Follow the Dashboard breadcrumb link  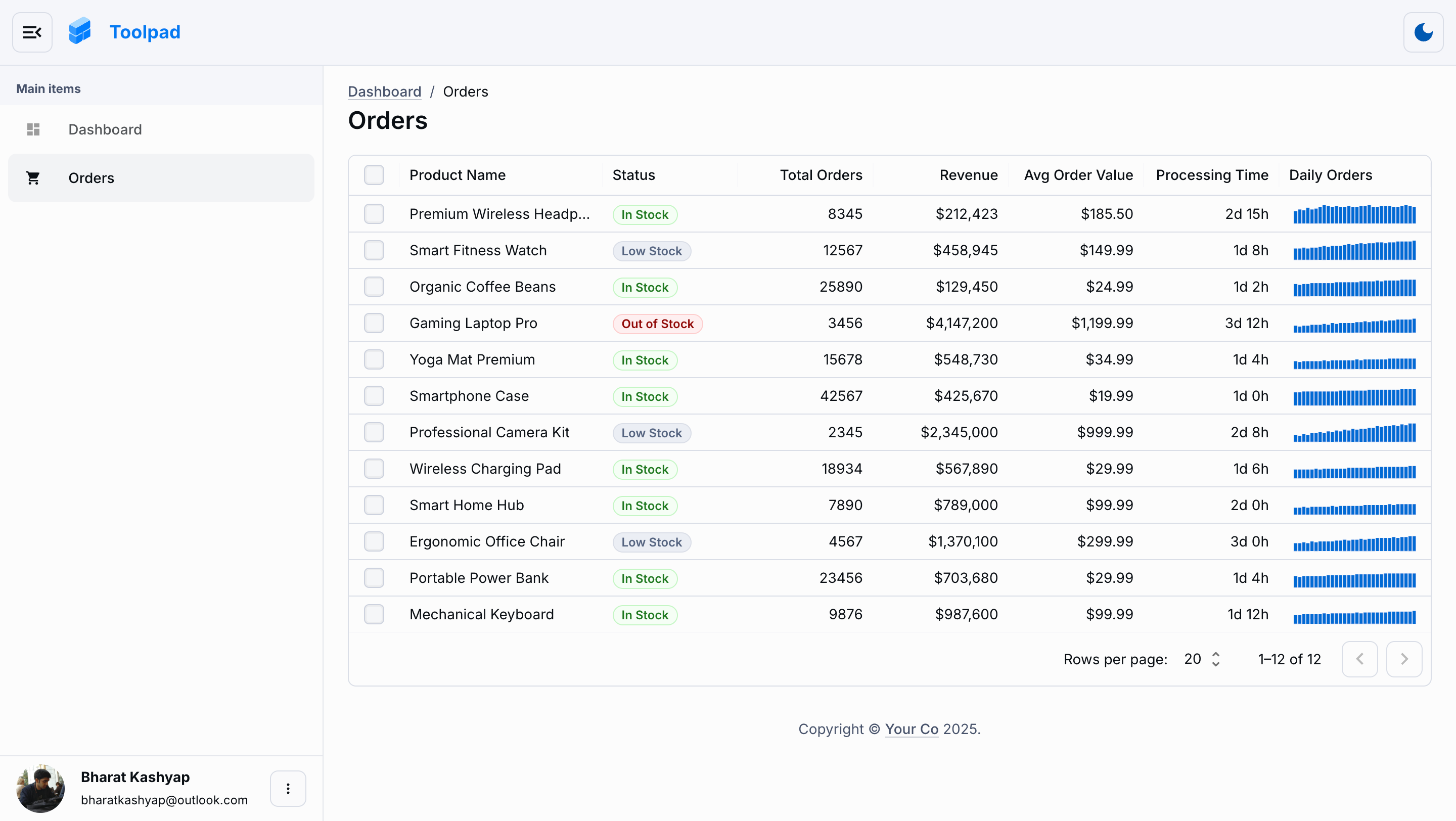tap(384, 91)
